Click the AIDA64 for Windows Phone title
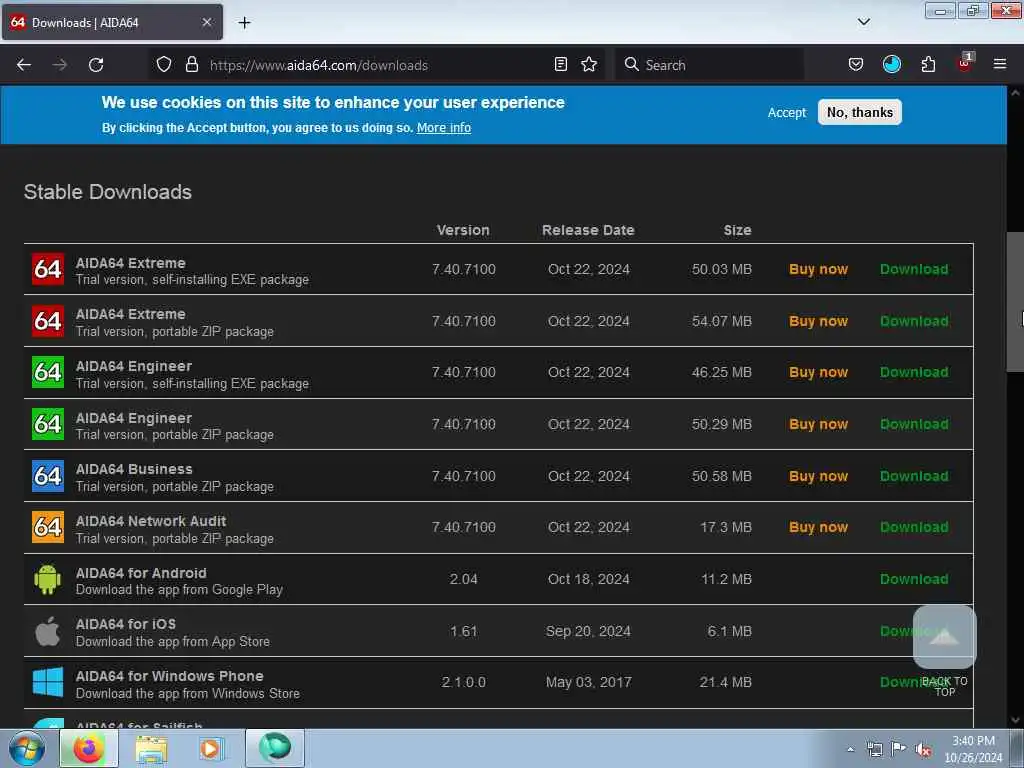The height and width of the screenshot is (768, 1024). (x=170, y=676)
